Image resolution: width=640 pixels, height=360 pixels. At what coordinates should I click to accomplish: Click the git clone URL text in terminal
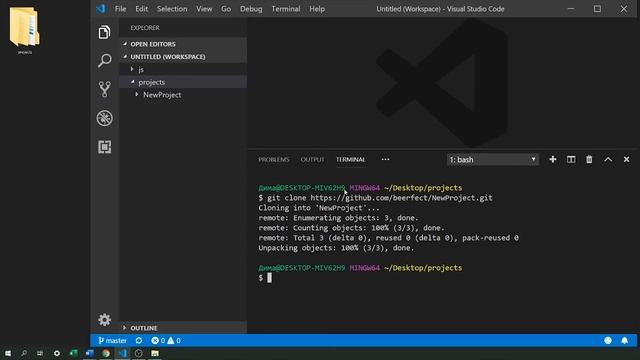tap(401, 198)
